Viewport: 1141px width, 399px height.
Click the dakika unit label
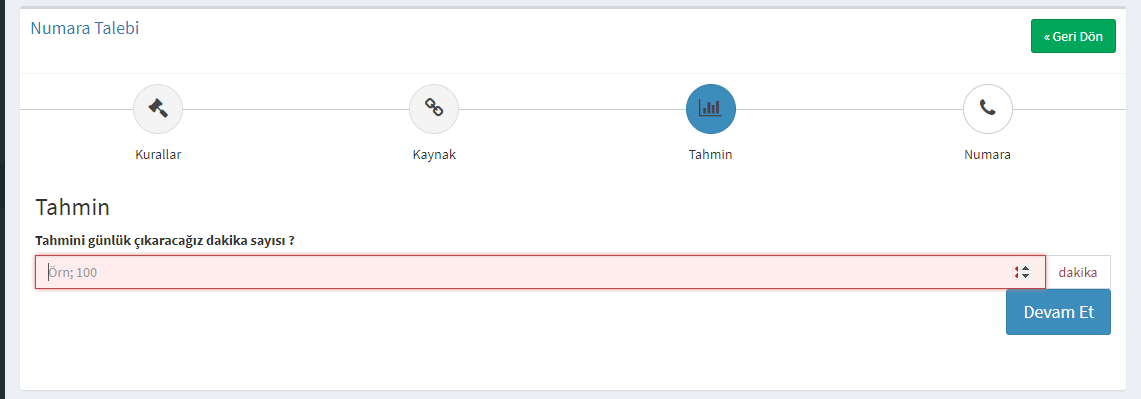coord(1078,272)
